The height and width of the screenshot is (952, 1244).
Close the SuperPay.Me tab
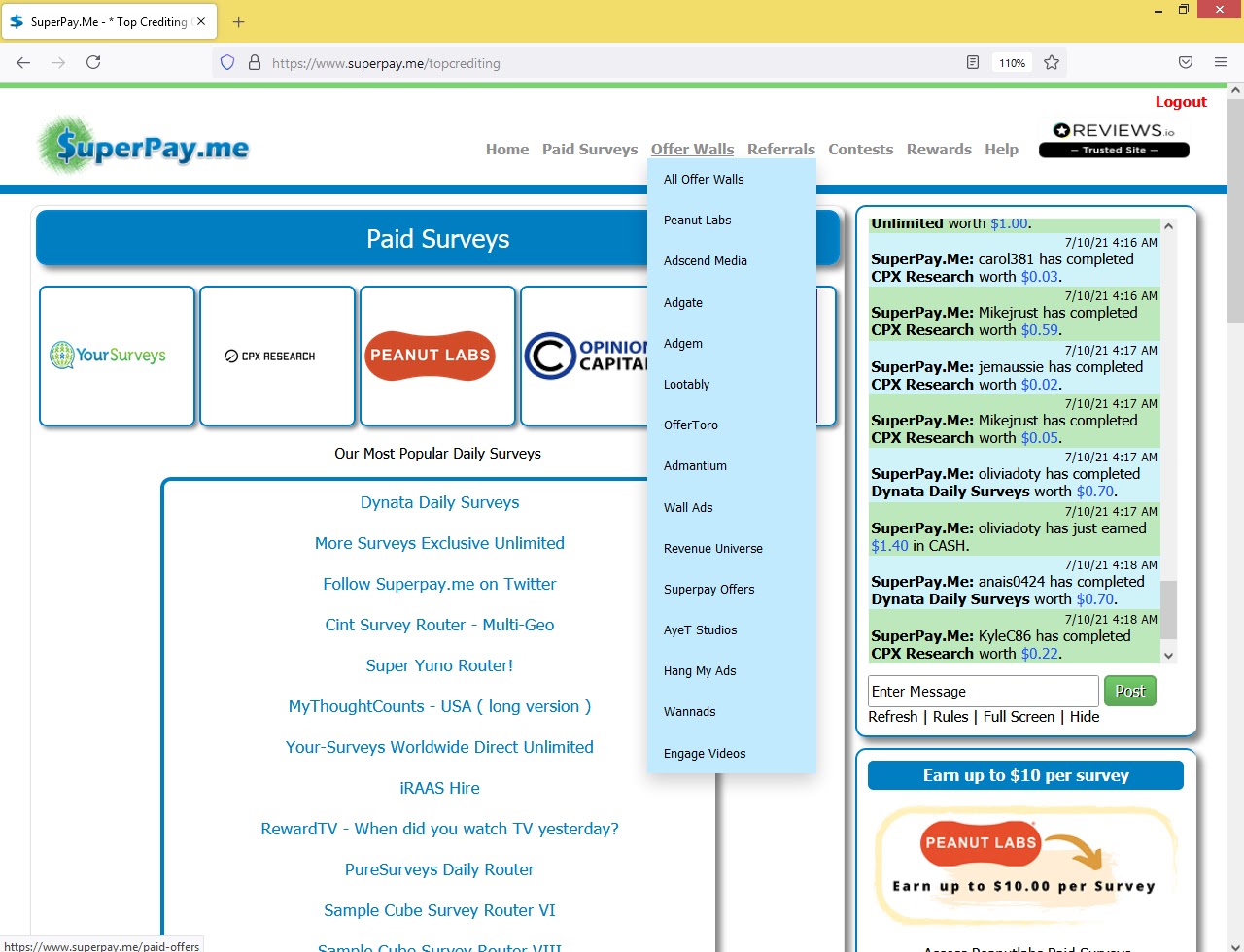(201, 21)
